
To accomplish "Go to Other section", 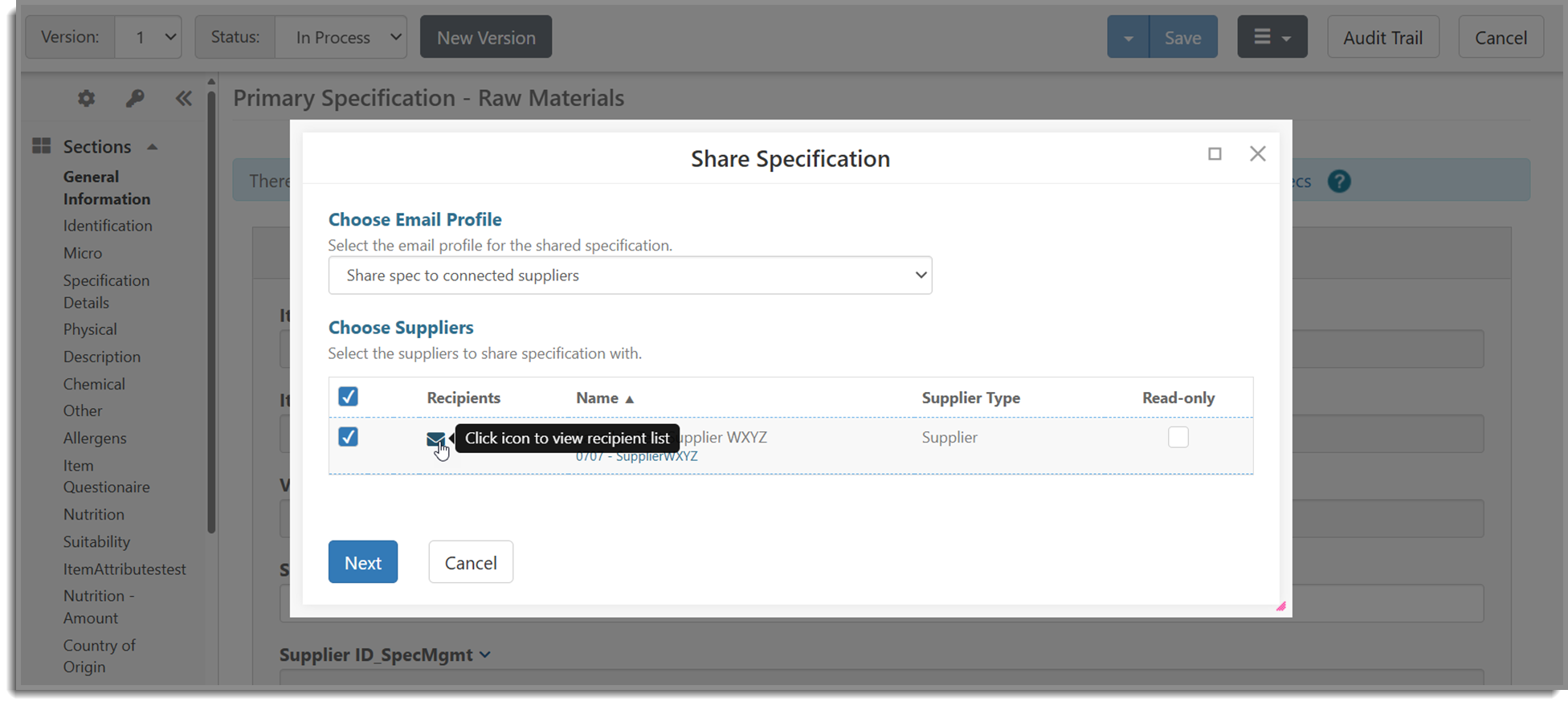I will (83, 410).
